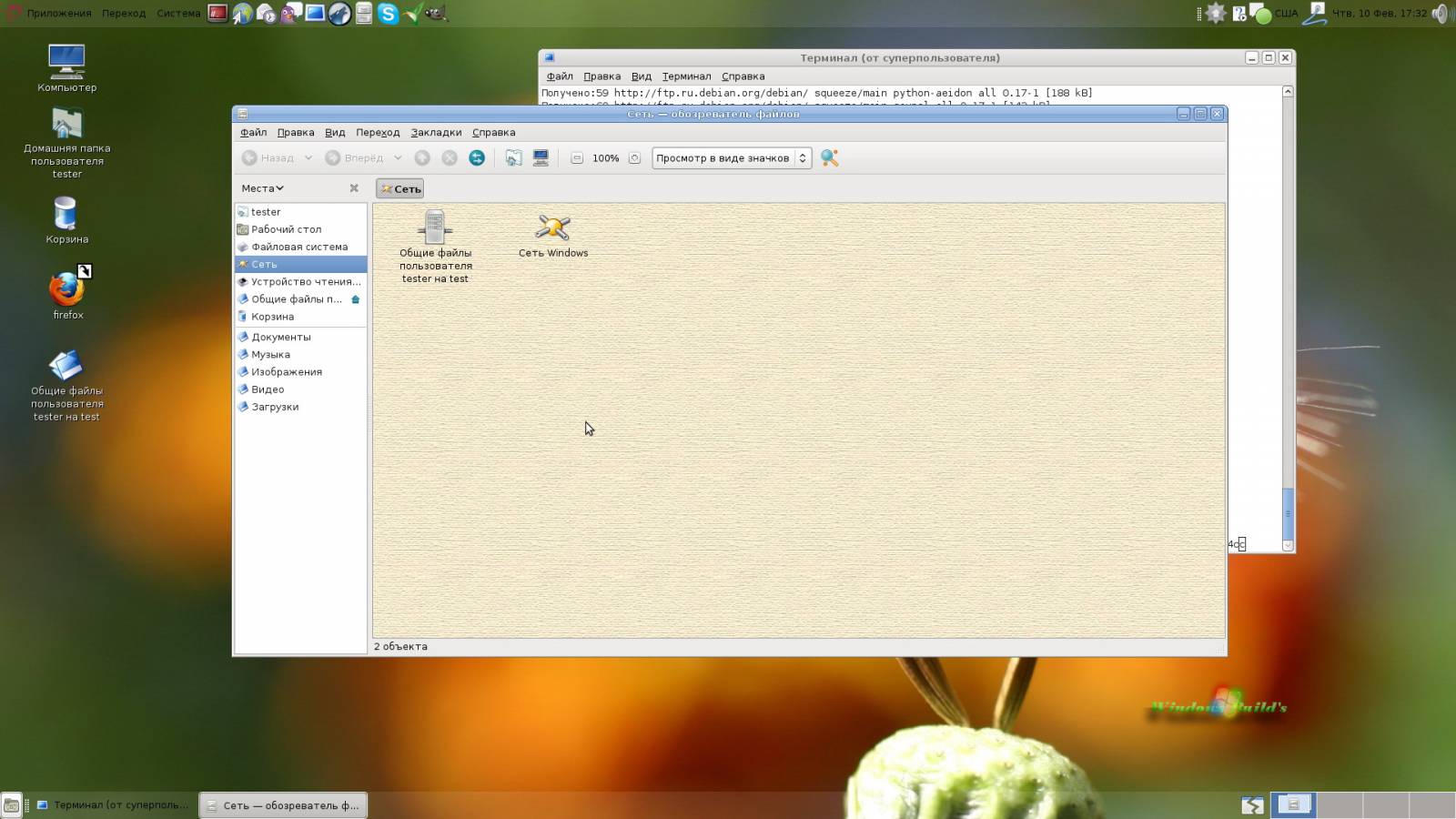Click the zoom in icon next to 100%
Screen dimensions: 1456x819
coord(635,157)
